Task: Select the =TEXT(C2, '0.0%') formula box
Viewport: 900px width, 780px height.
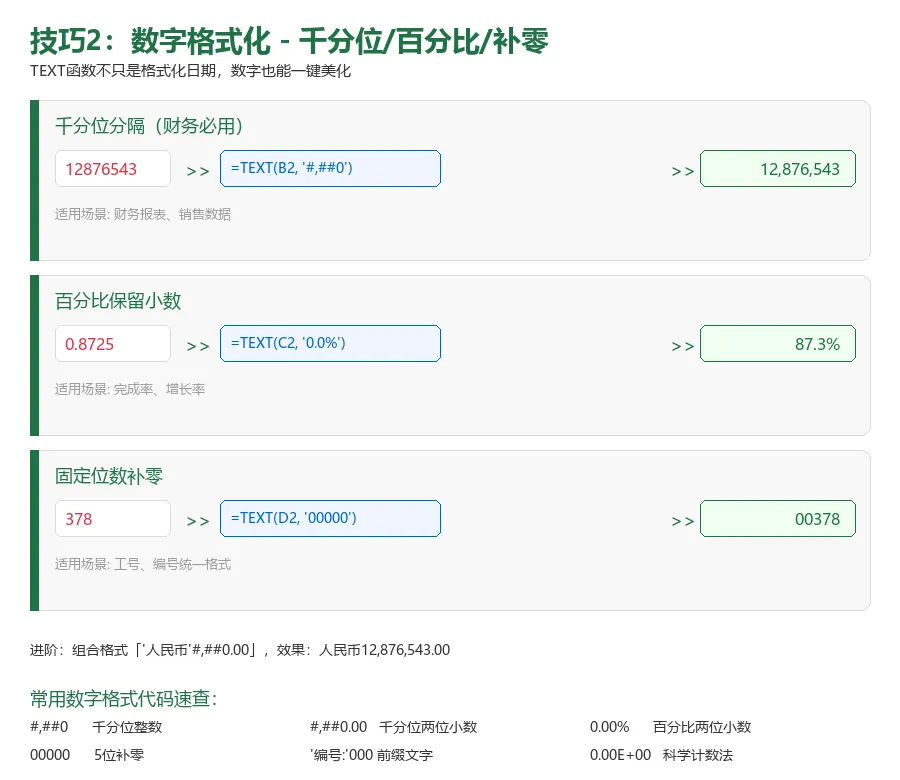Action: point(330,344)
